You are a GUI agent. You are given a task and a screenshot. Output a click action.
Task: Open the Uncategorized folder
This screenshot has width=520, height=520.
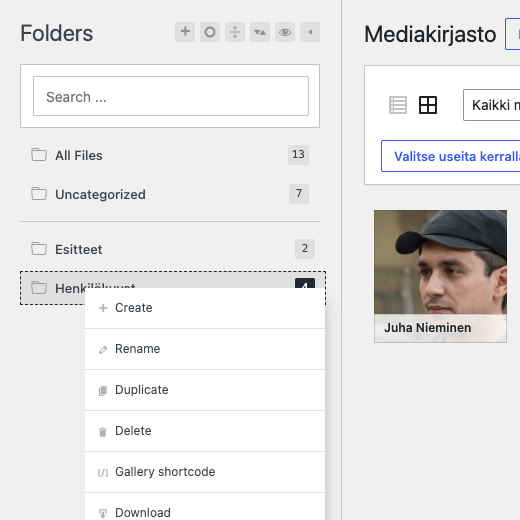coord(170,194)
